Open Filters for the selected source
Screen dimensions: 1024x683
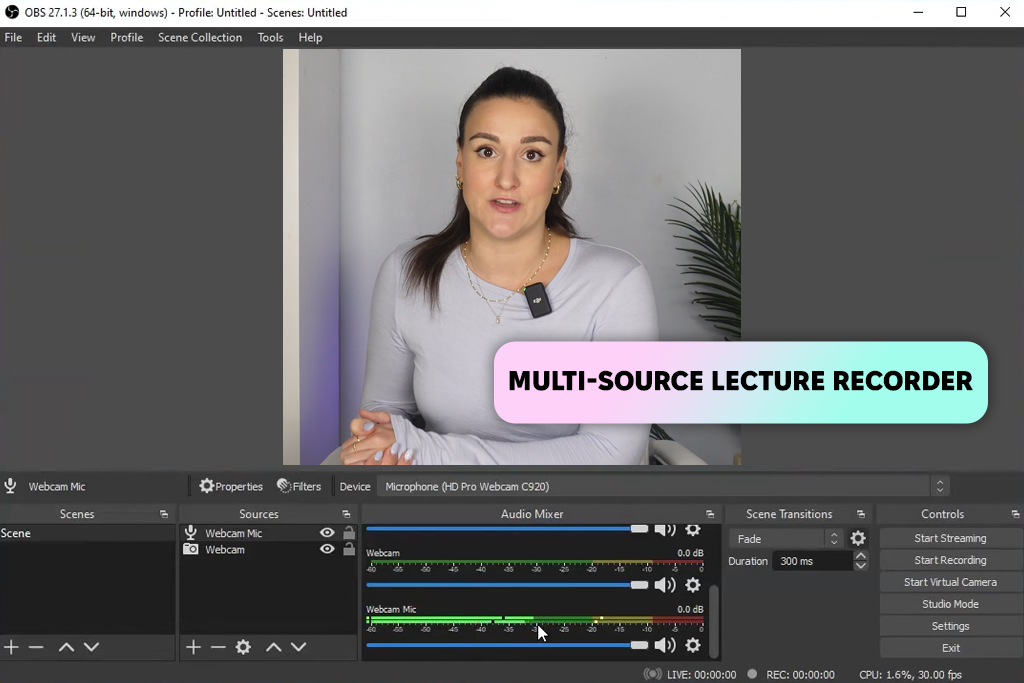pos(299,486)
